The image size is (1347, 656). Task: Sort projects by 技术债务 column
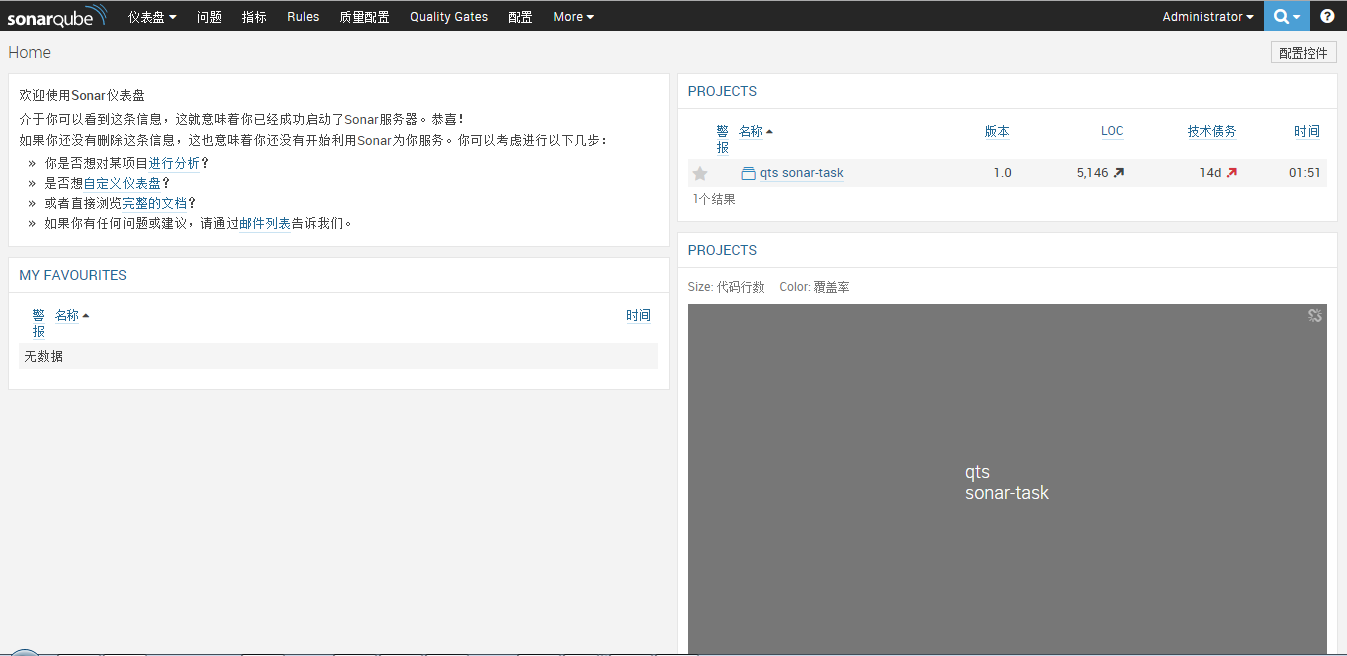[1212, 131]
